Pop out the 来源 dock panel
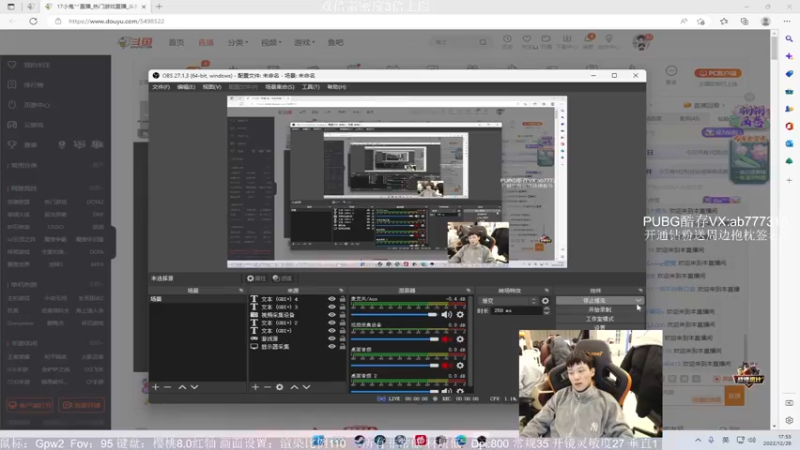This screenshot has width=800, height=450. (x=341, y=290)
